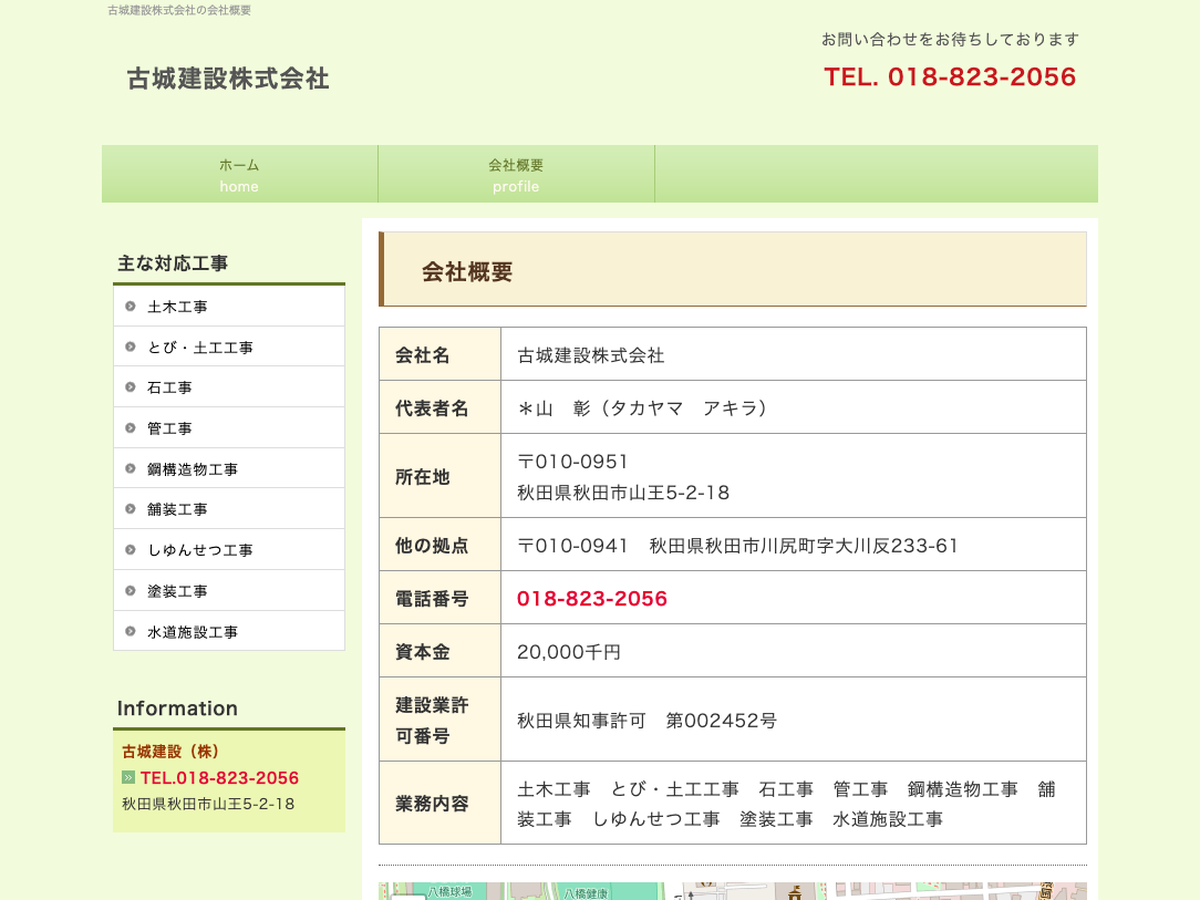The height and width of the screenshot is (900, 1200).
Task: Click red phone number in 電話番号 row
Action: (592, 598)
